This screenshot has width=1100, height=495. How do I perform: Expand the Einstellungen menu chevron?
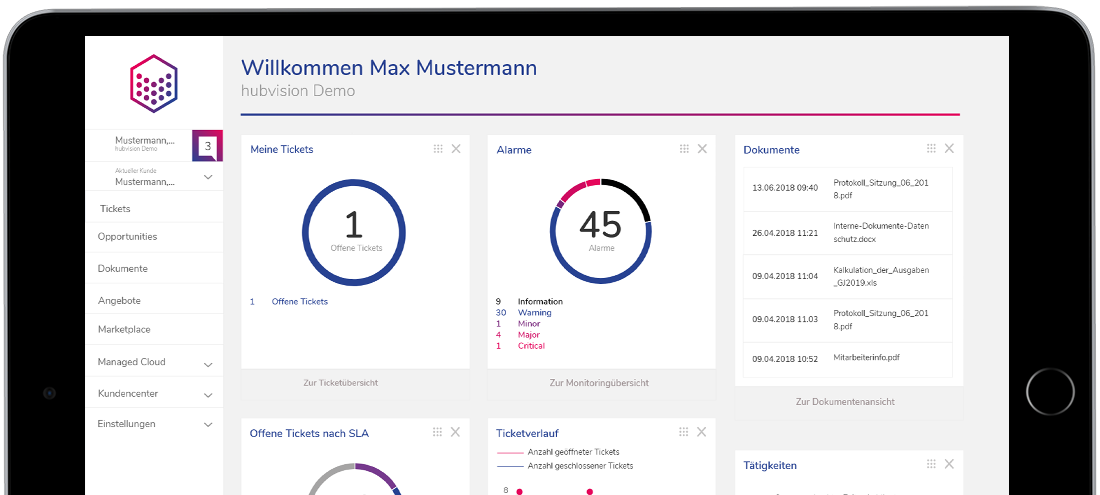click(208, 425)
